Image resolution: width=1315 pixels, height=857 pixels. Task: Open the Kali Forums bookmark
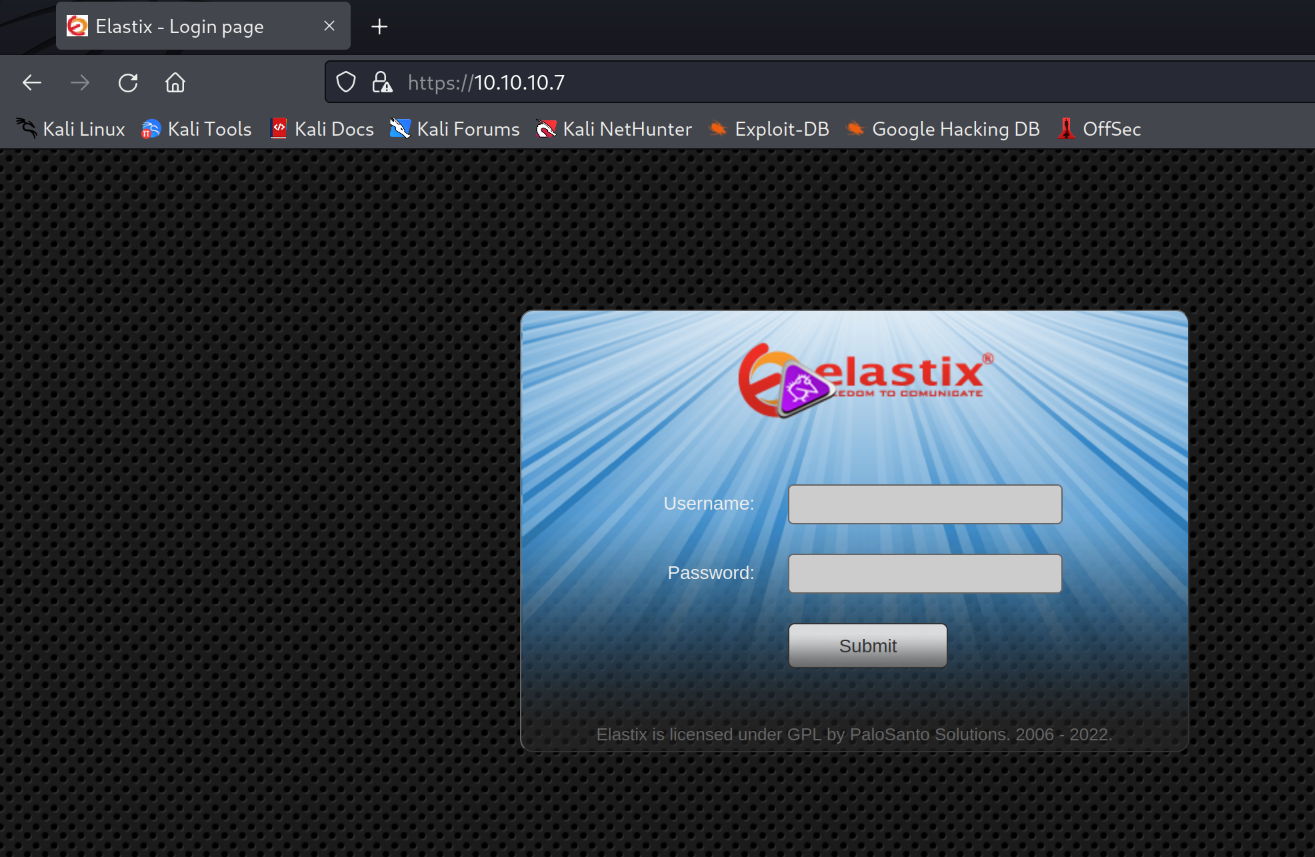click(x=455, y=129)
